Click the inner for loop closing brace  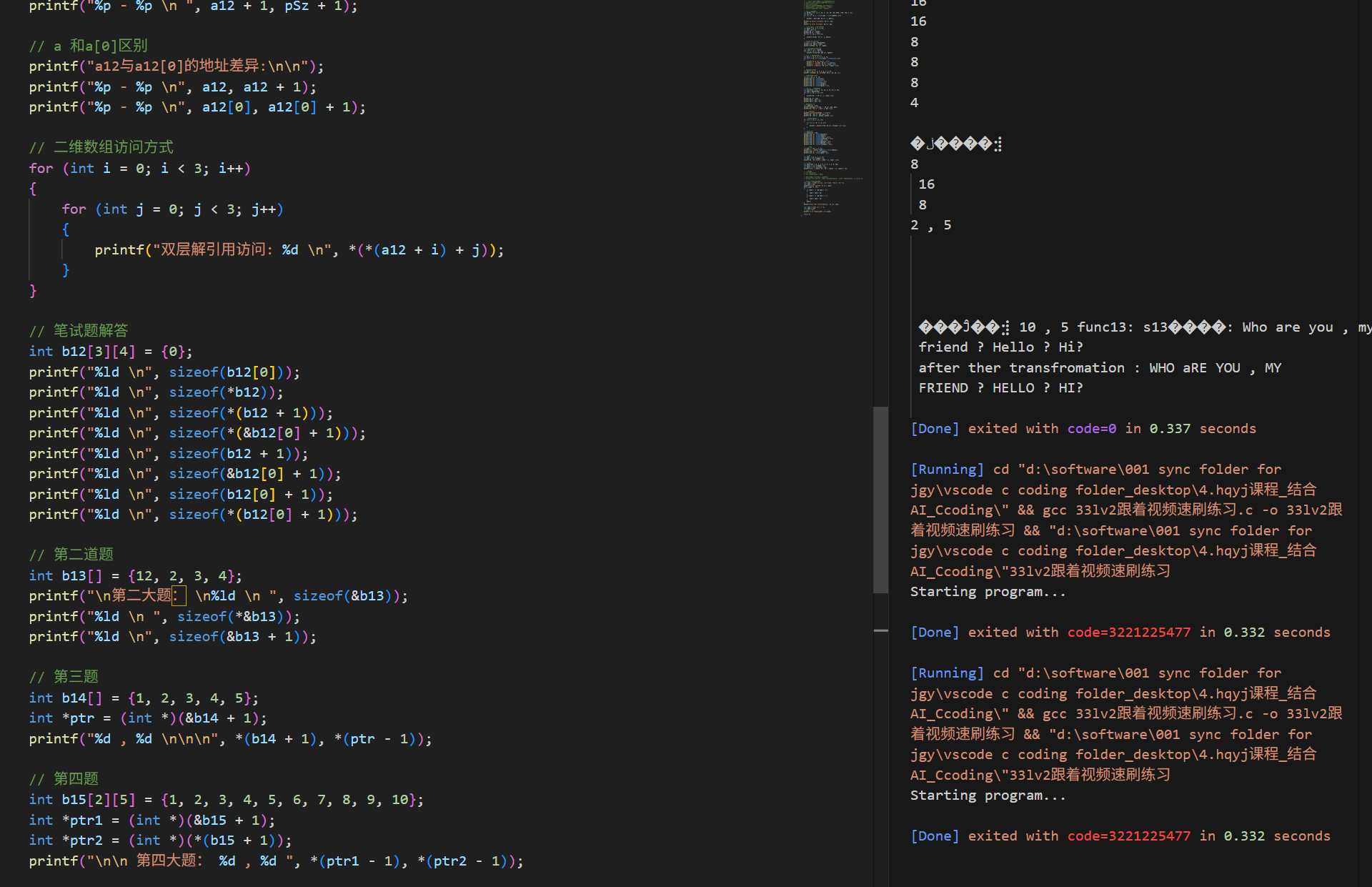tap(66, 270)
